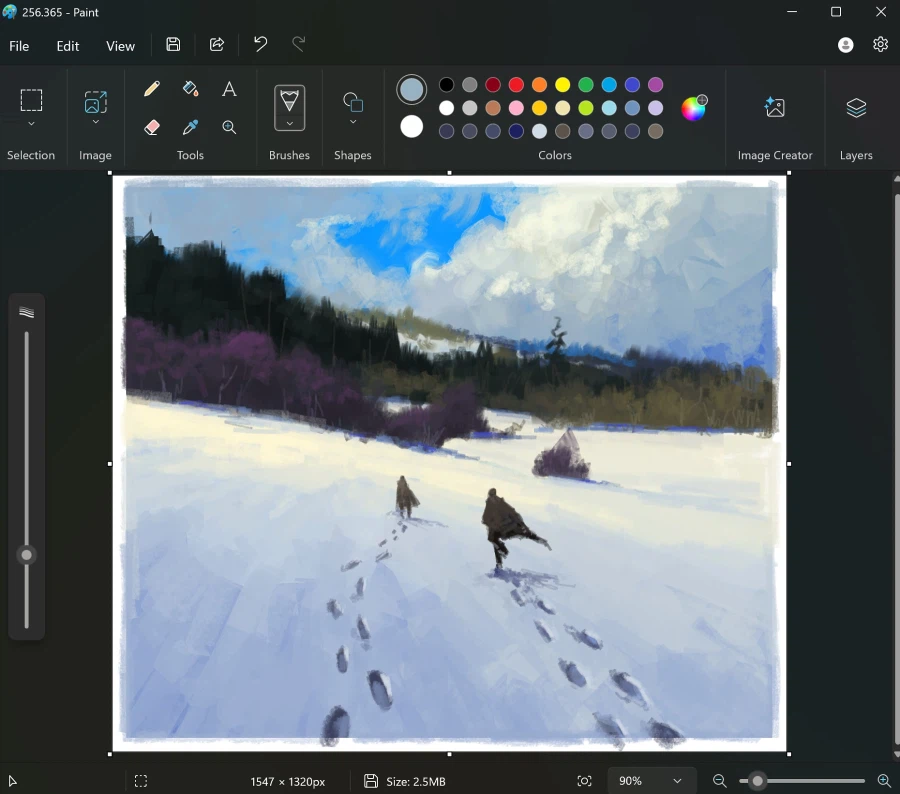
Task: Expand the Brushes dropdown arrow
Action: (289, 124)
